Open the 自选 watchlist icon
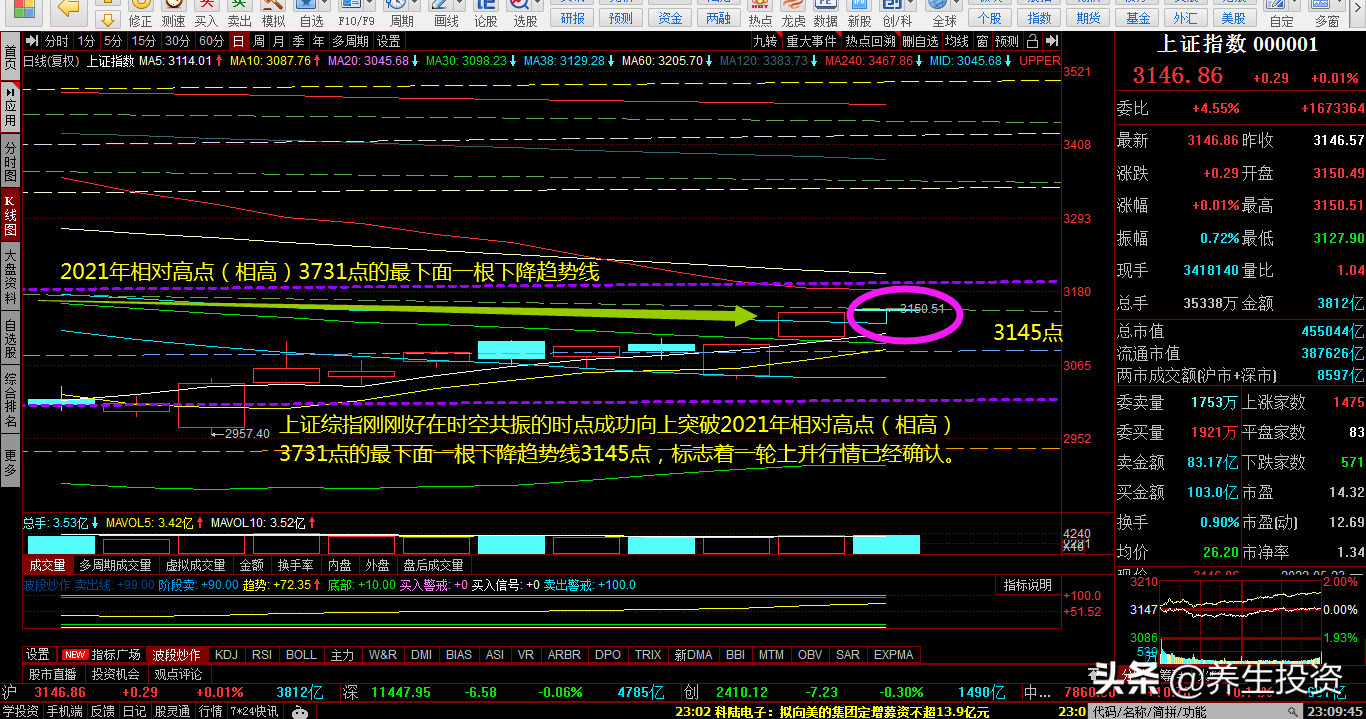The image size is (1366, 719). (311, 13)
